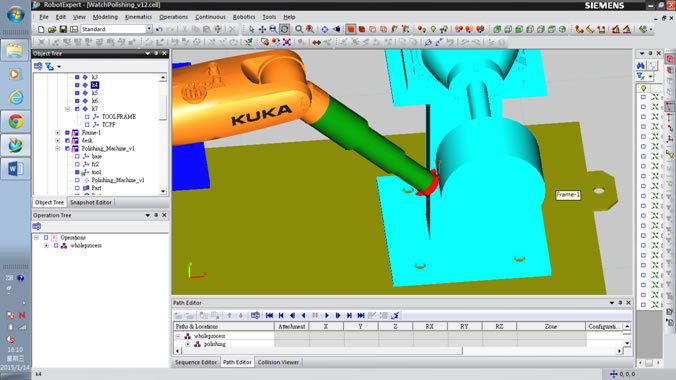Save the cell with the floppy disk icon
The width and height of the screenshot is (676, 380).
[63, 29]
